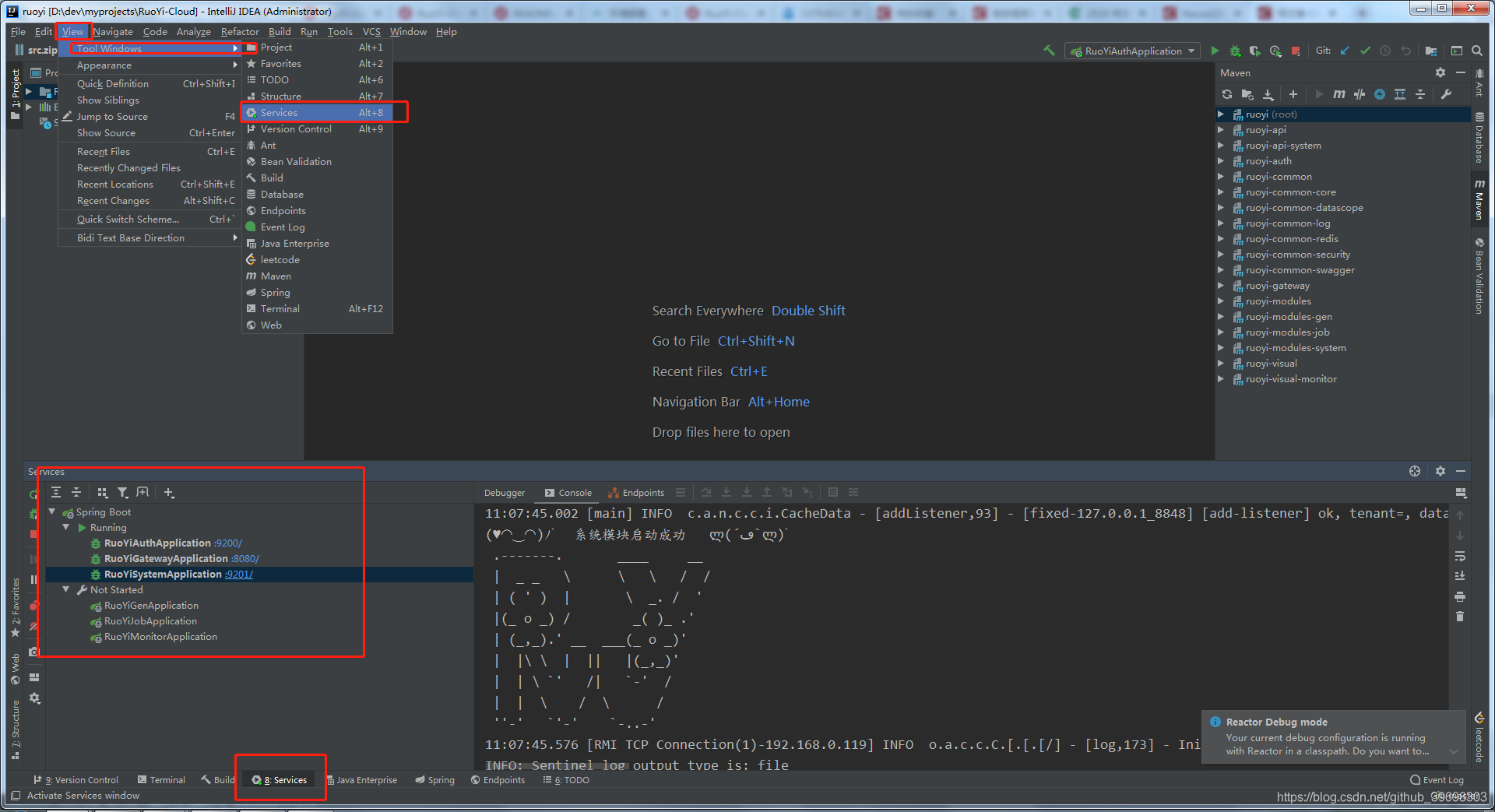Choose Services in Tool Windows submenu
The height and width of the screenshot is (812, 1495).
tap(316, 112)
